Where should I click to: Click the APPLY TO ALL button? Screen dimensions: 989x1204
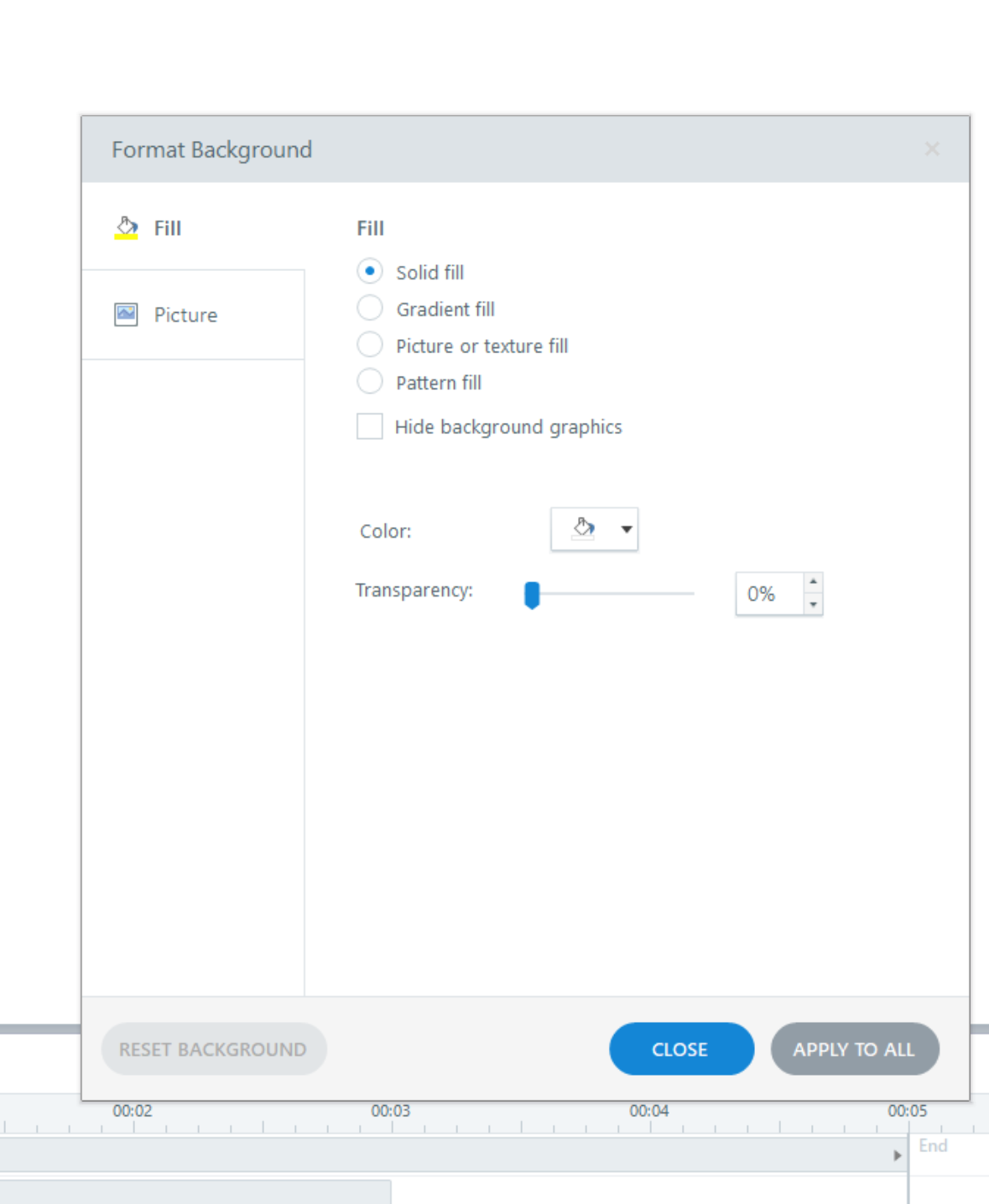(x=854, y=1049)
